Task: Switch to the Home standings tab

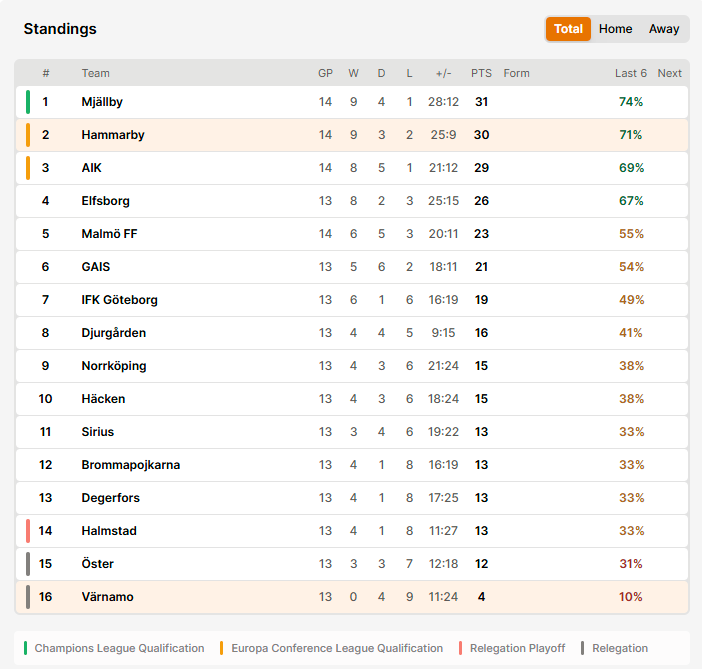Action: pos(616,29)
